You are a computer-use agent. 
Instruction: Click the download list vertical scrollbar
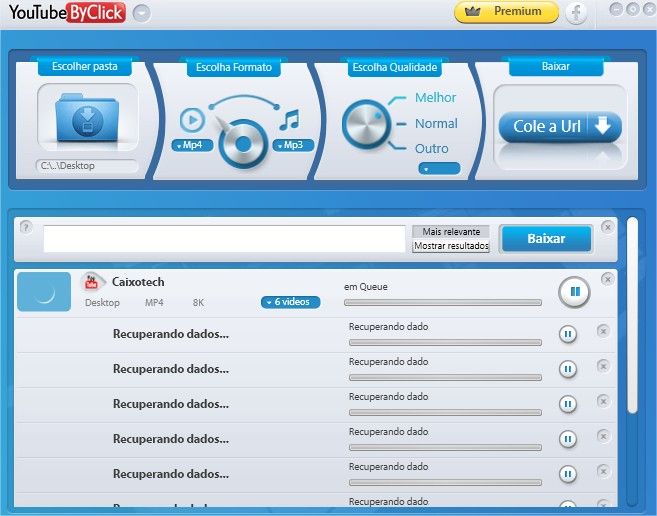coord(632,314)
